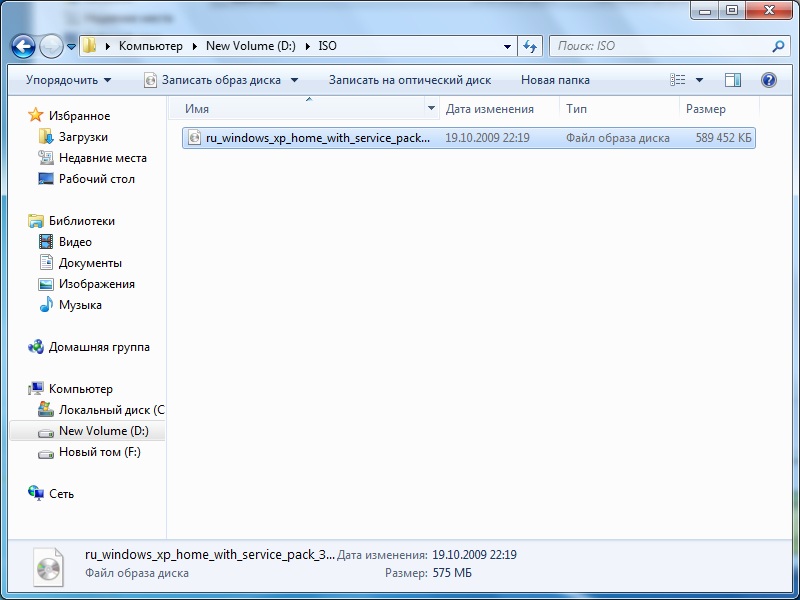This screenshot has width=800, height=600.
Task: Click the Домашняя группа spheres icon
Action: (36, 347)
